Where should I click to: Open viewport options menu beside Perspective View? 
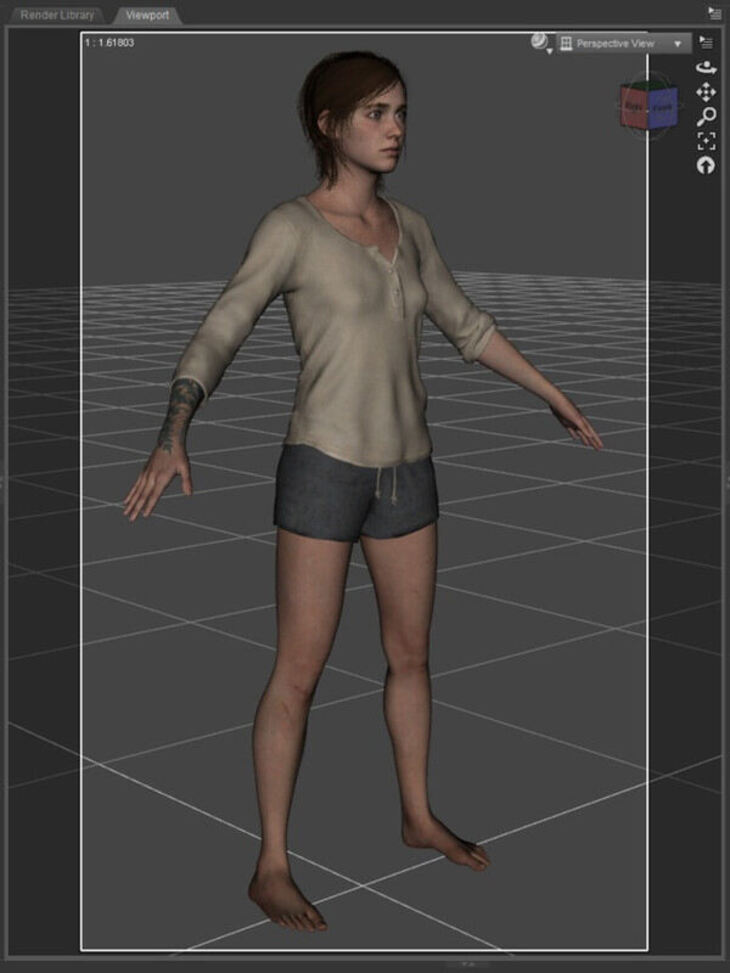point(706,42)
